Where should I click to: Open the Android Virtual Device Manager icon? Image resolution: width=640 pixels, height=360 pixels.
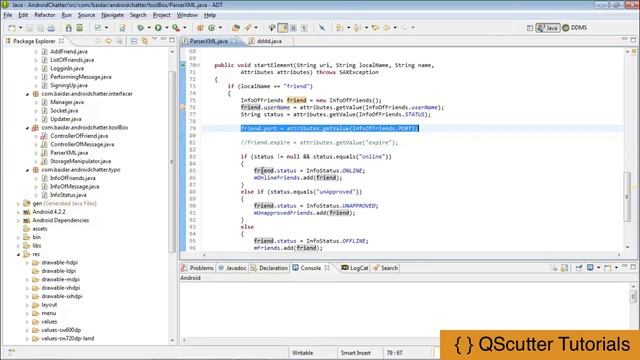click(80, 28)
